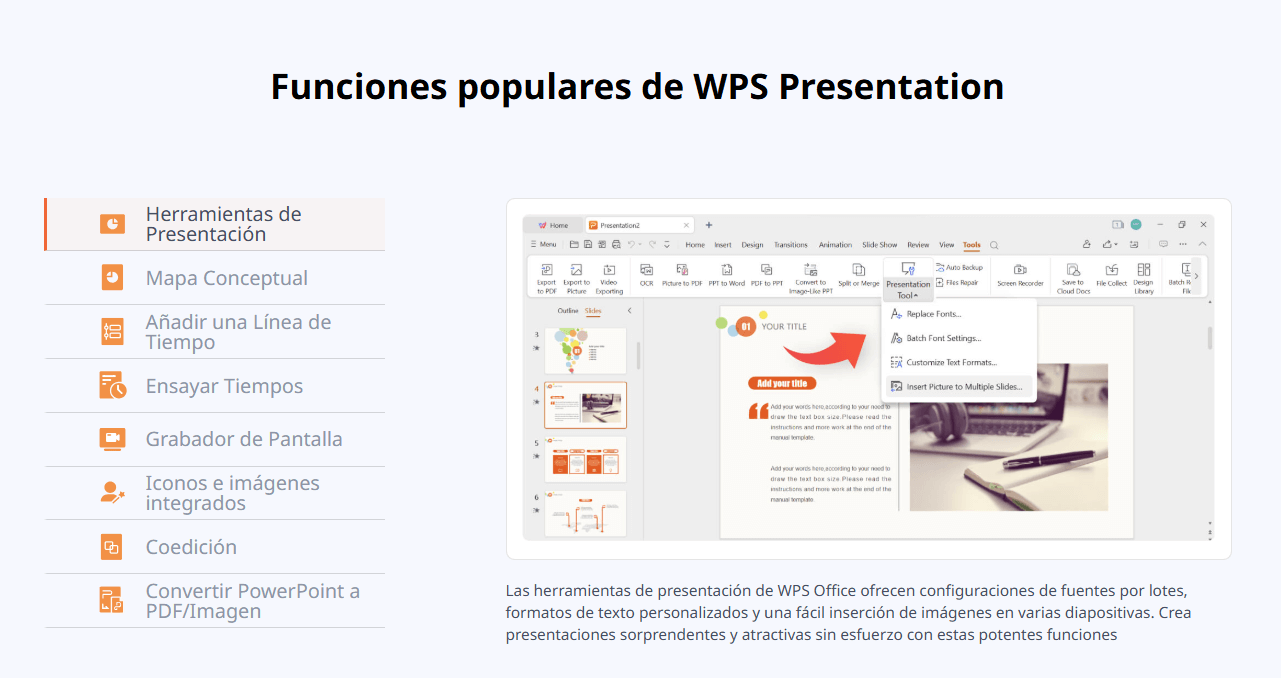Click the Undo arrow icon

click(x=631, y=244)
